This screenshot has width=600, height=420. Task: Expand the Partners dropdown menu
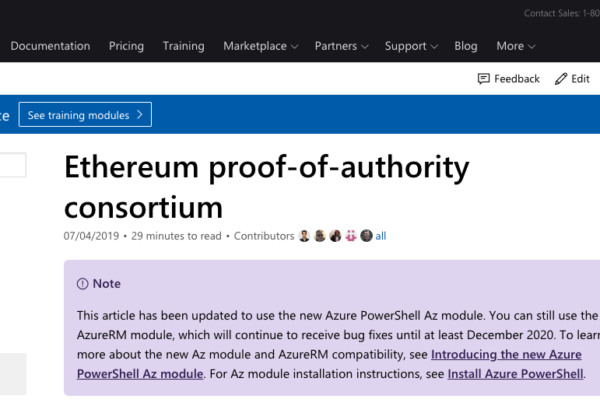tap(341, 46)
